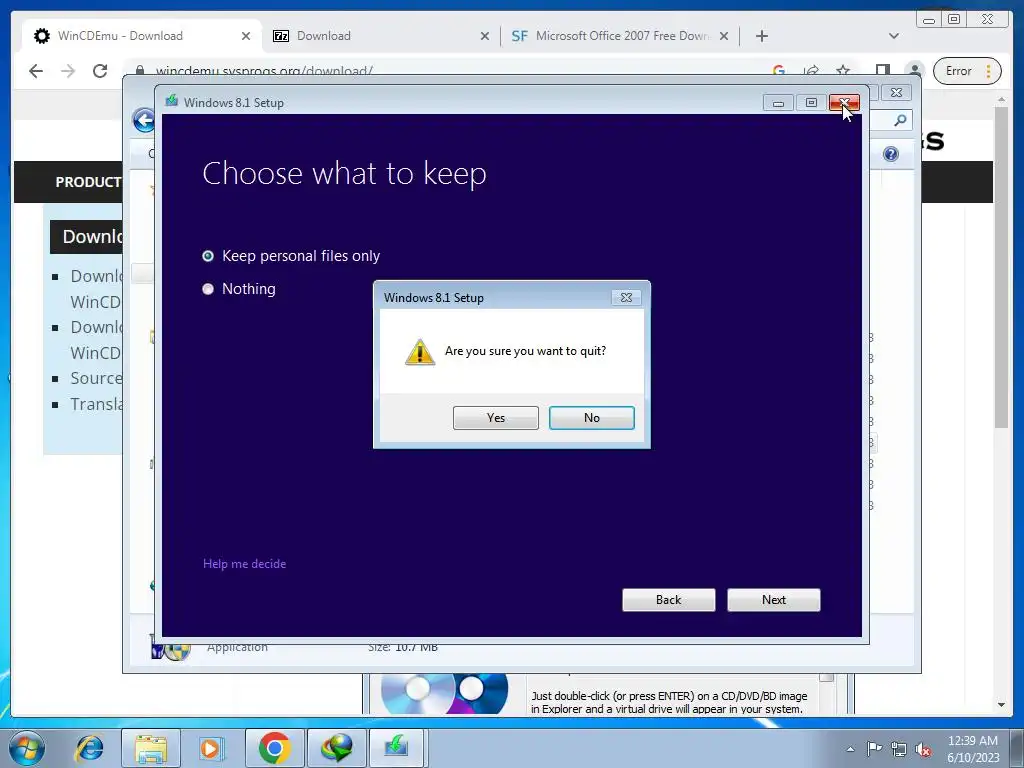Confirm quitting setup with Yes
This screenshot has width=1024, height=768.
(496, 418)
